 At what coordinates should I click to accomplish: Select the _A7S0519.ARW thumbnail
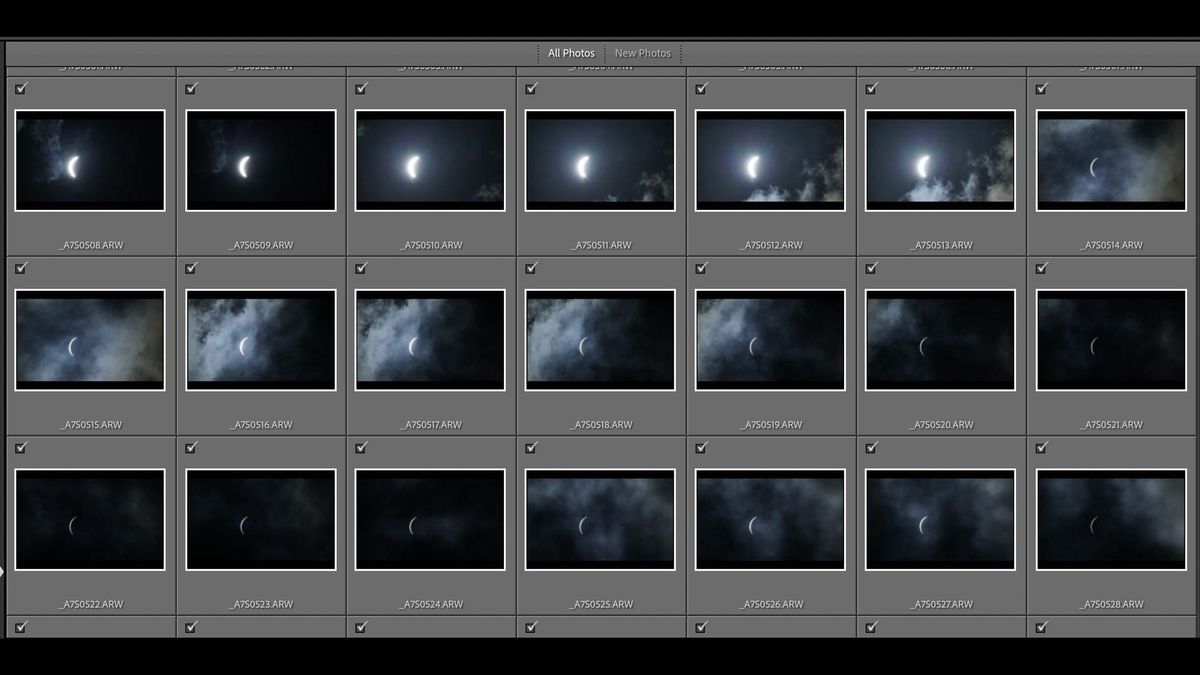tap(769, 340)
